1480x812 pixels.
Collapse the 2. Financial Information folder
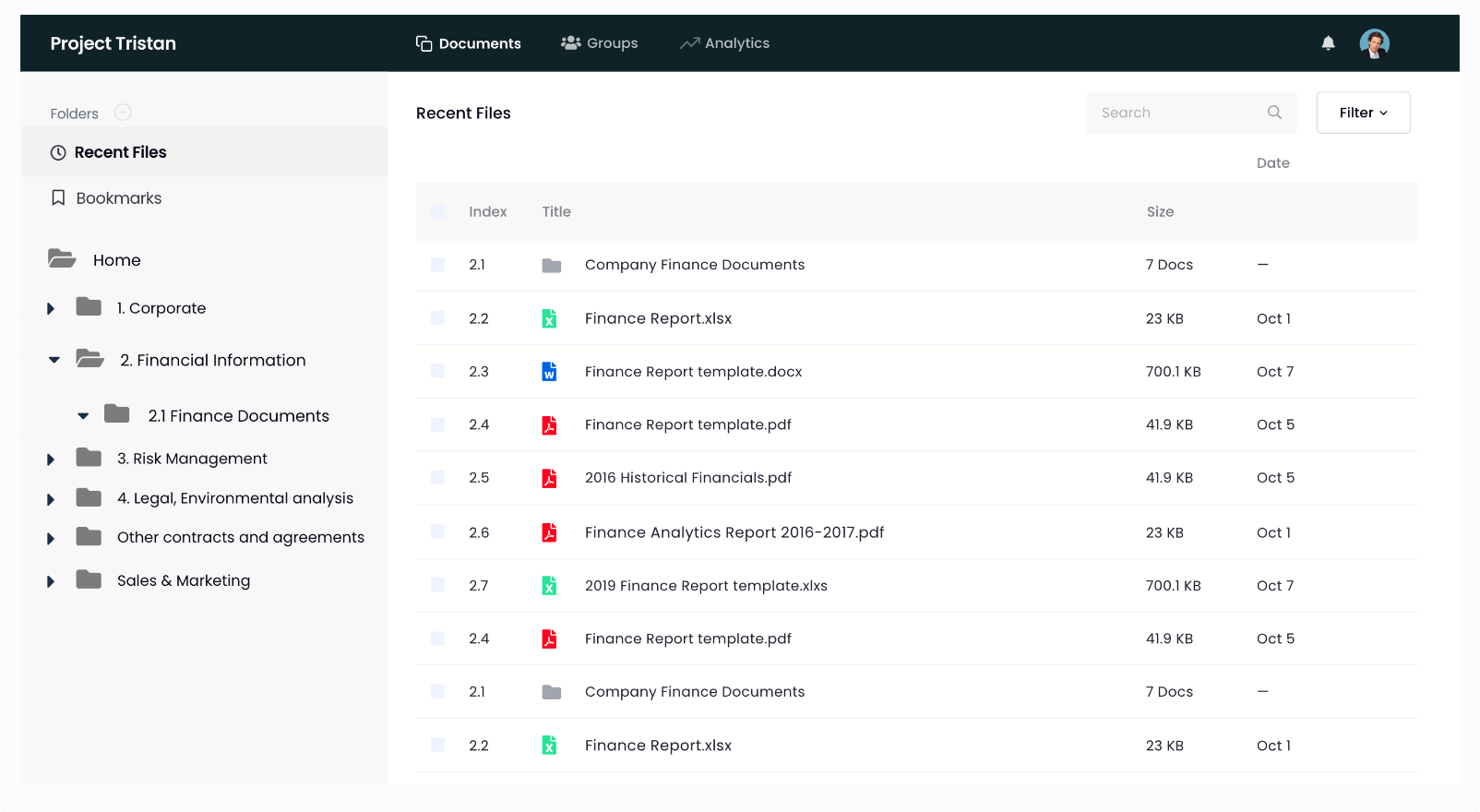54,360
